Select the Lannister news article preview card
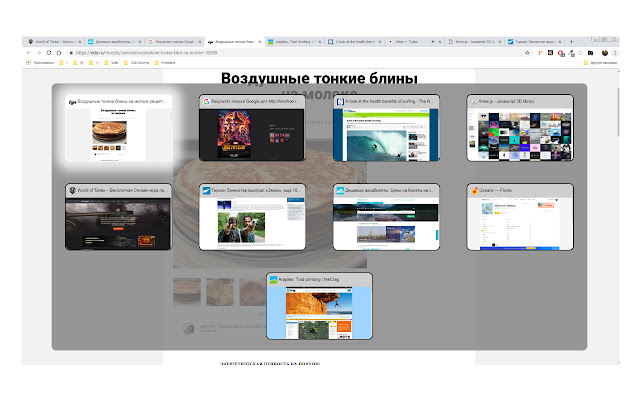Screen dimensions: 640x400 [x=252, y=217]
